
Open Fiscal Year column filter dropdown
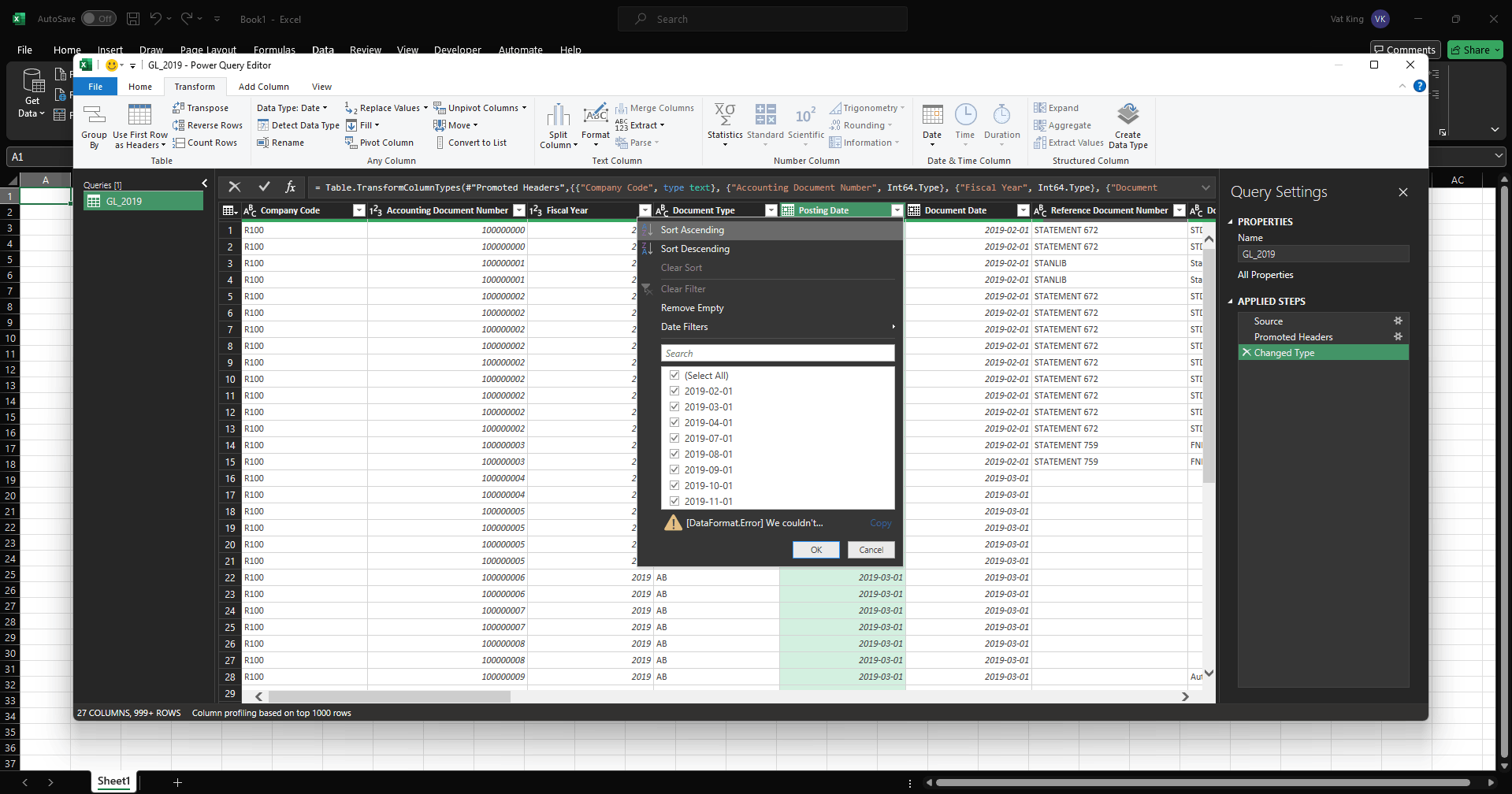645,210
